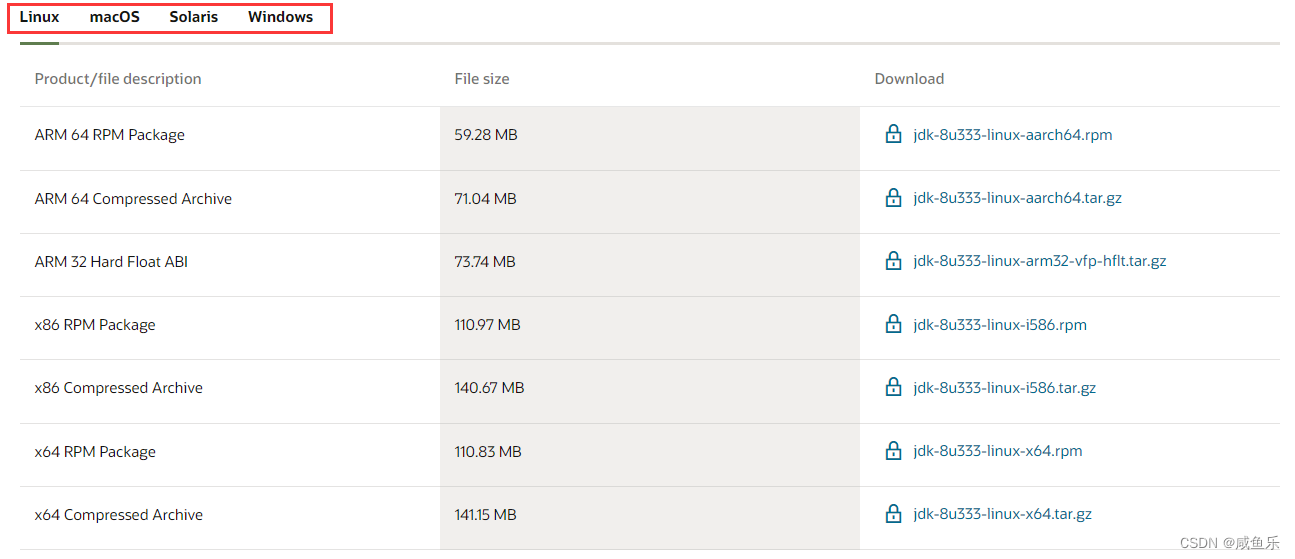Viewport: 1295px width, 559px height.
Task: Switch to the Windows tab
Action: click(x=281, y=17)
